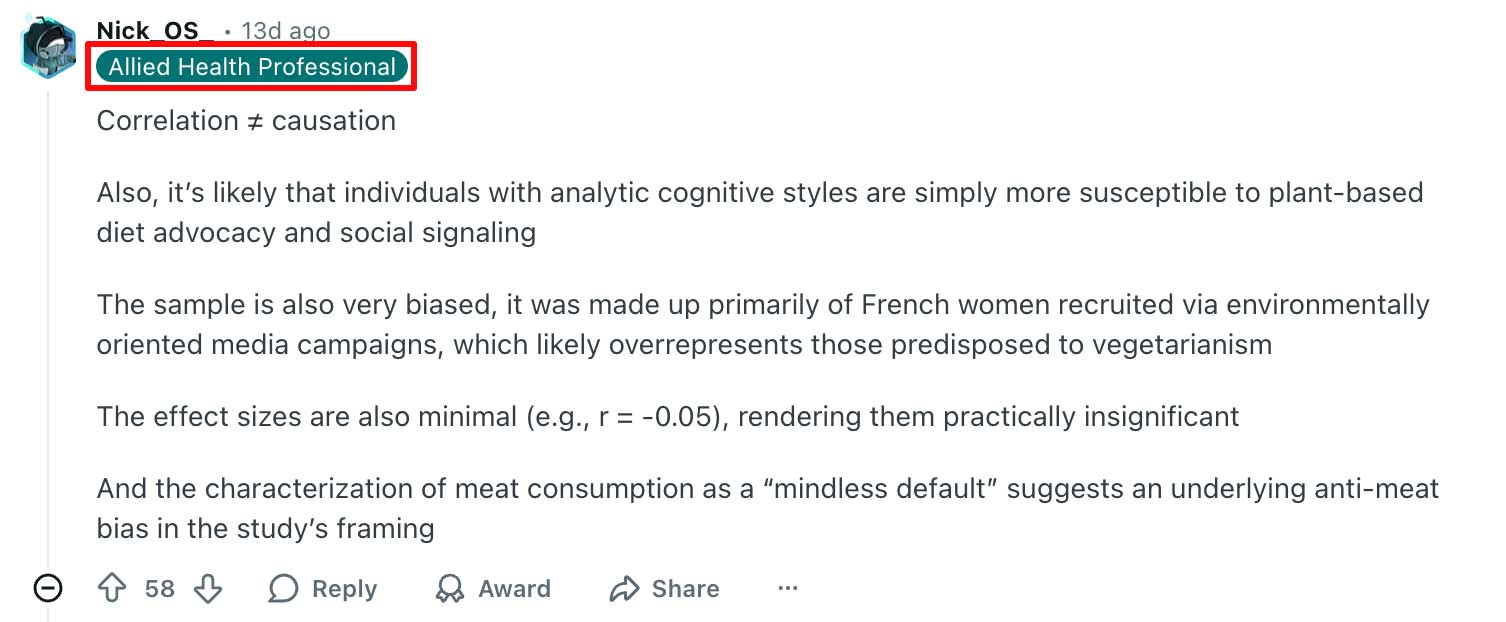Upvote Nick_OS_'s comment
This screenshot has width=1506, height=622.
pyautogui.click(x=112, y=589)
